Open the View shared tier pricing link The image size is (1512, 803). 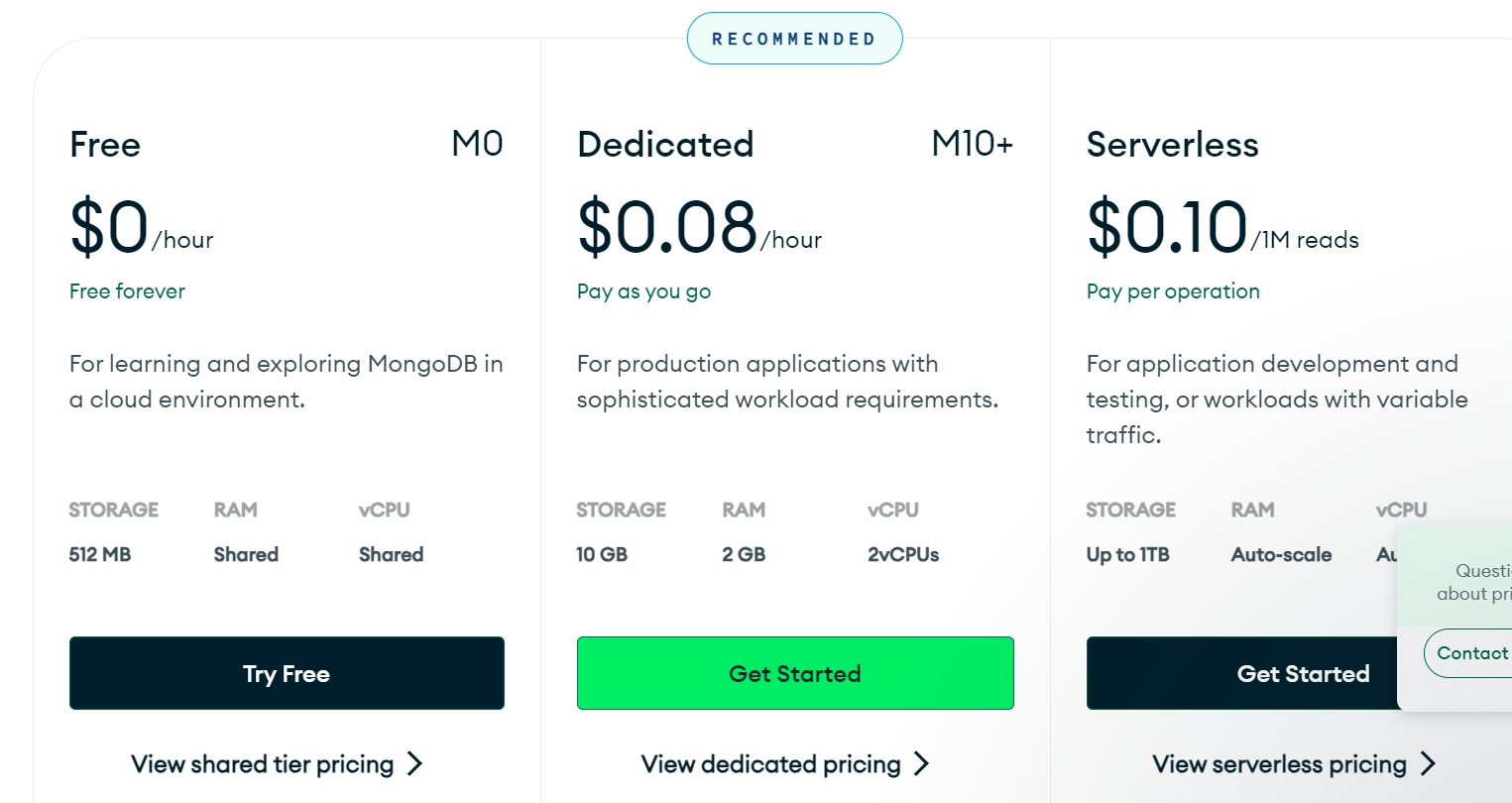pyautogui.click(x=263, y=764)
